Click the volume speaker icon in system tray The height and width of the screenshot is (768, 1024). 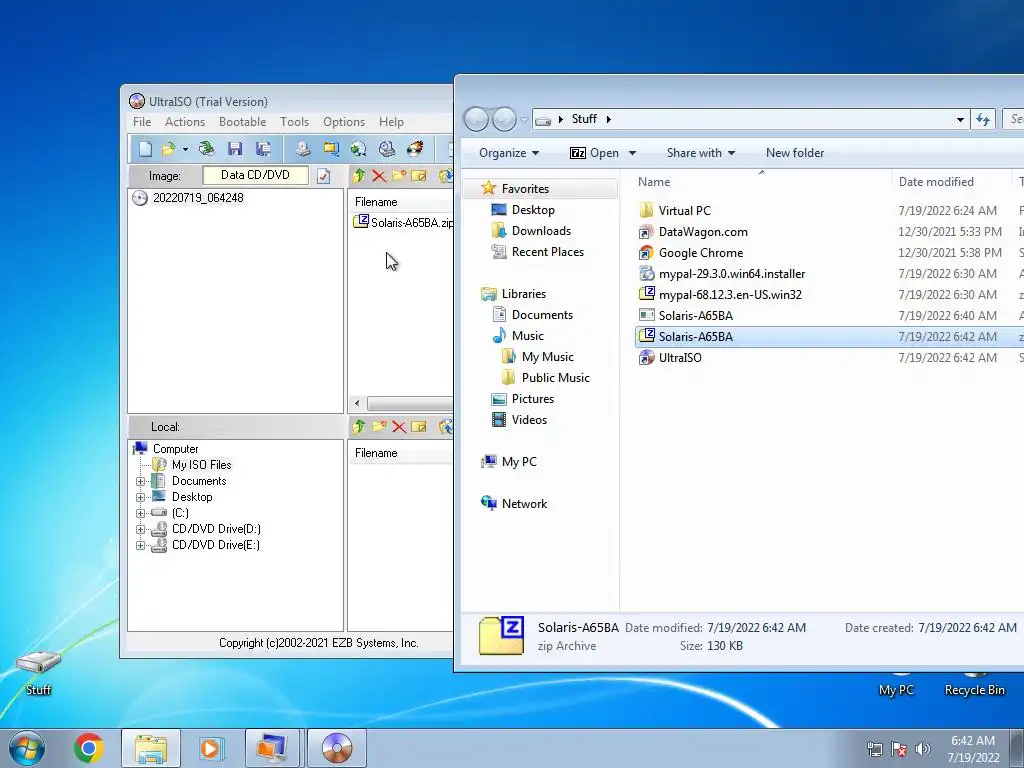click(x=923, y=748)
